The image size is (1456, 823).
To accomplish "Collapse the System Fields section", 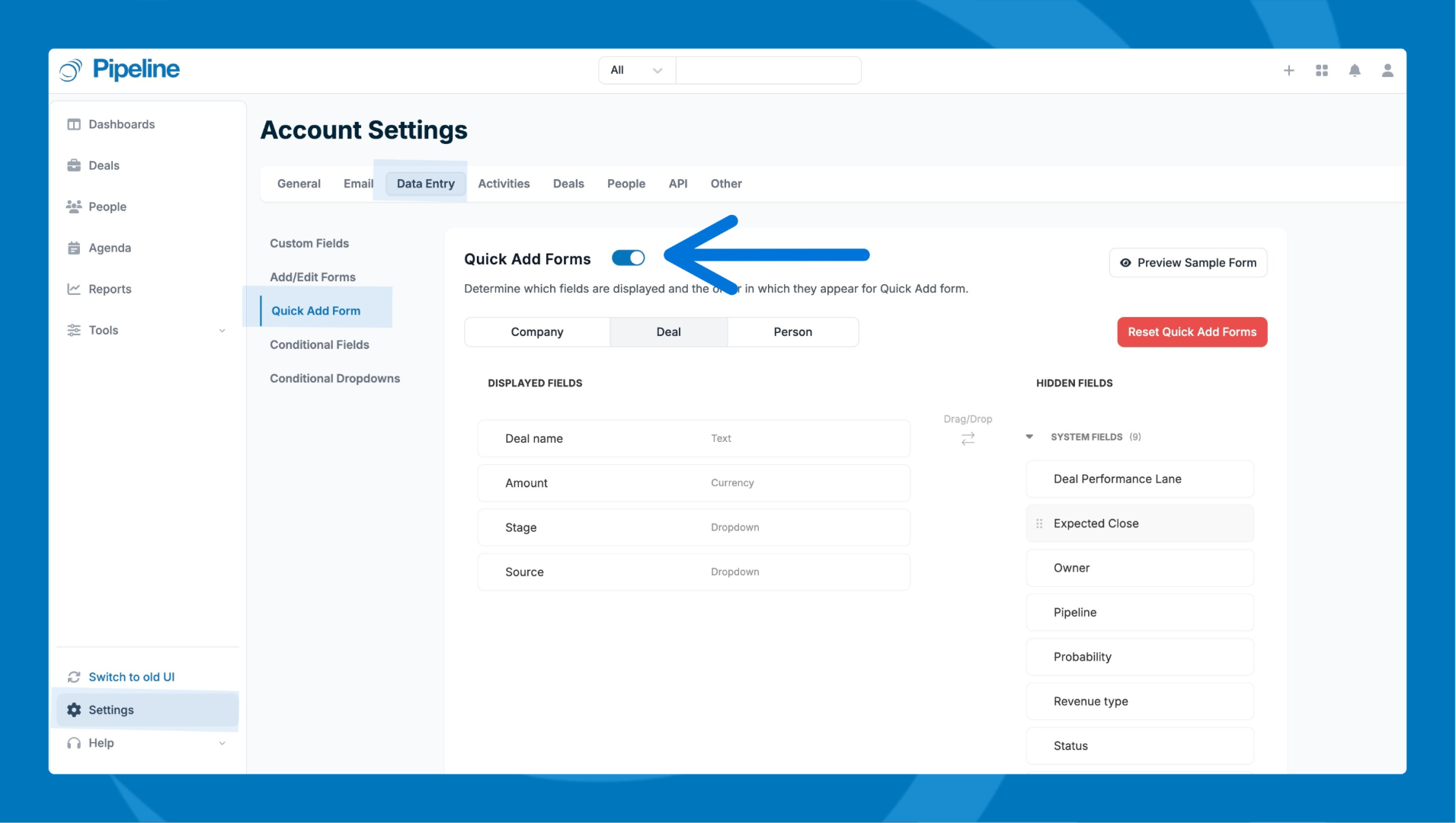I will (1029, 437).
